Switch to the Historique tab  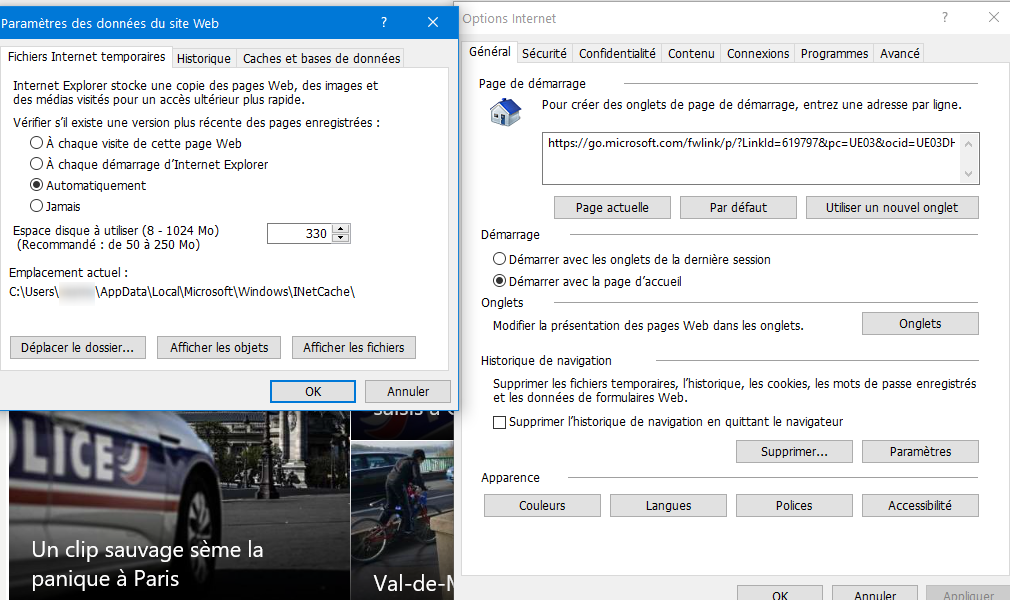click(204, 59)
